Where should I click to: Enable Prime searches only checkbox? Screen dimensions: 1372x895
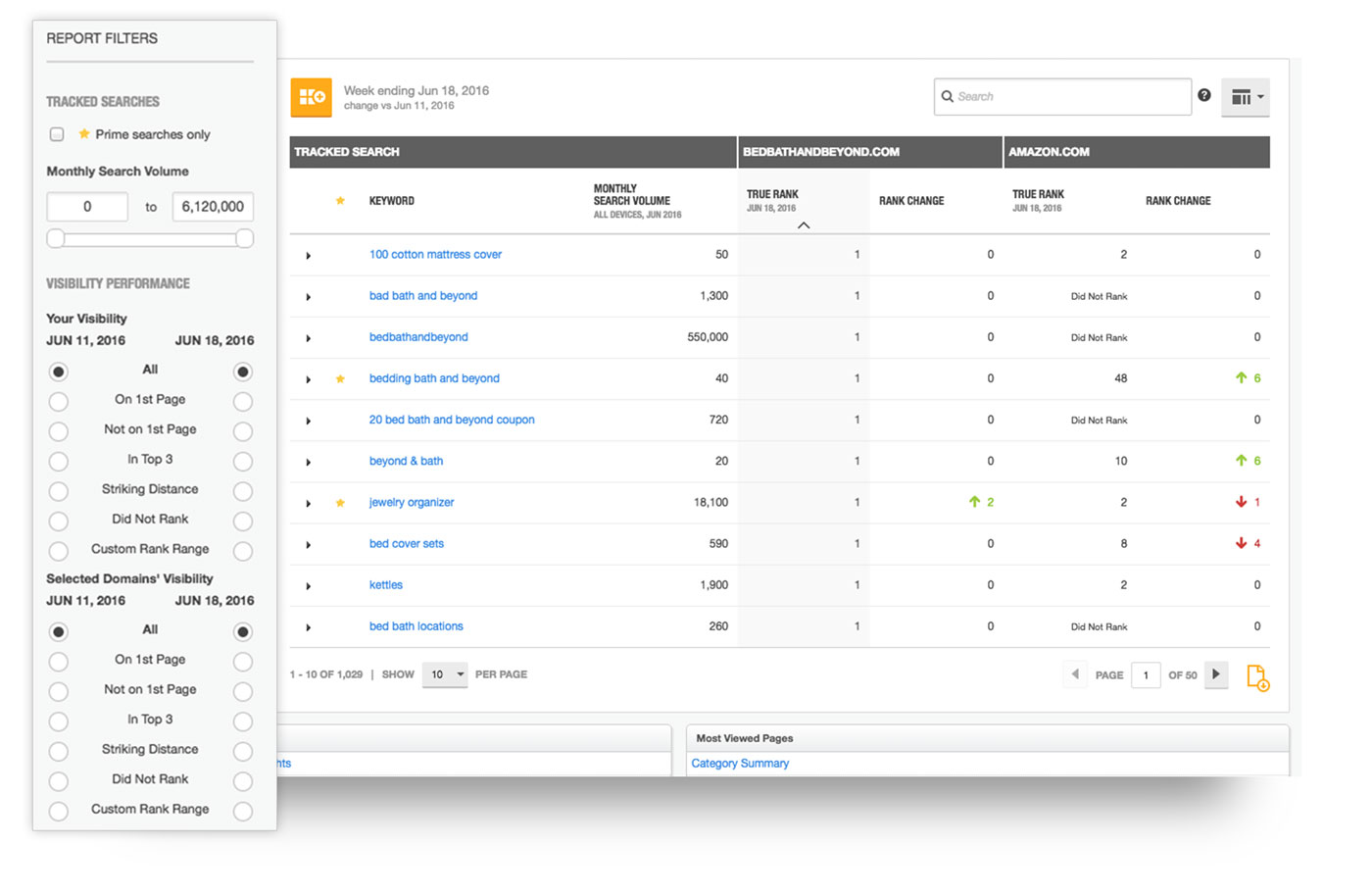[x=57, y=134]
